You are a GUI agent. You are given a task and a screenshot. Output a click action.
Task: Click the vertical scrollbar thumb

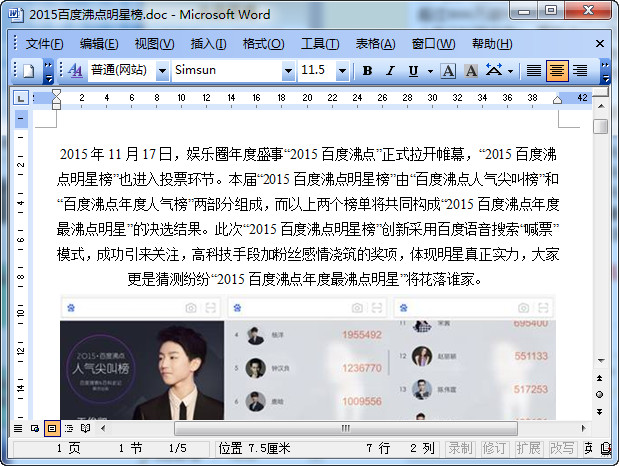coord(600,127)
